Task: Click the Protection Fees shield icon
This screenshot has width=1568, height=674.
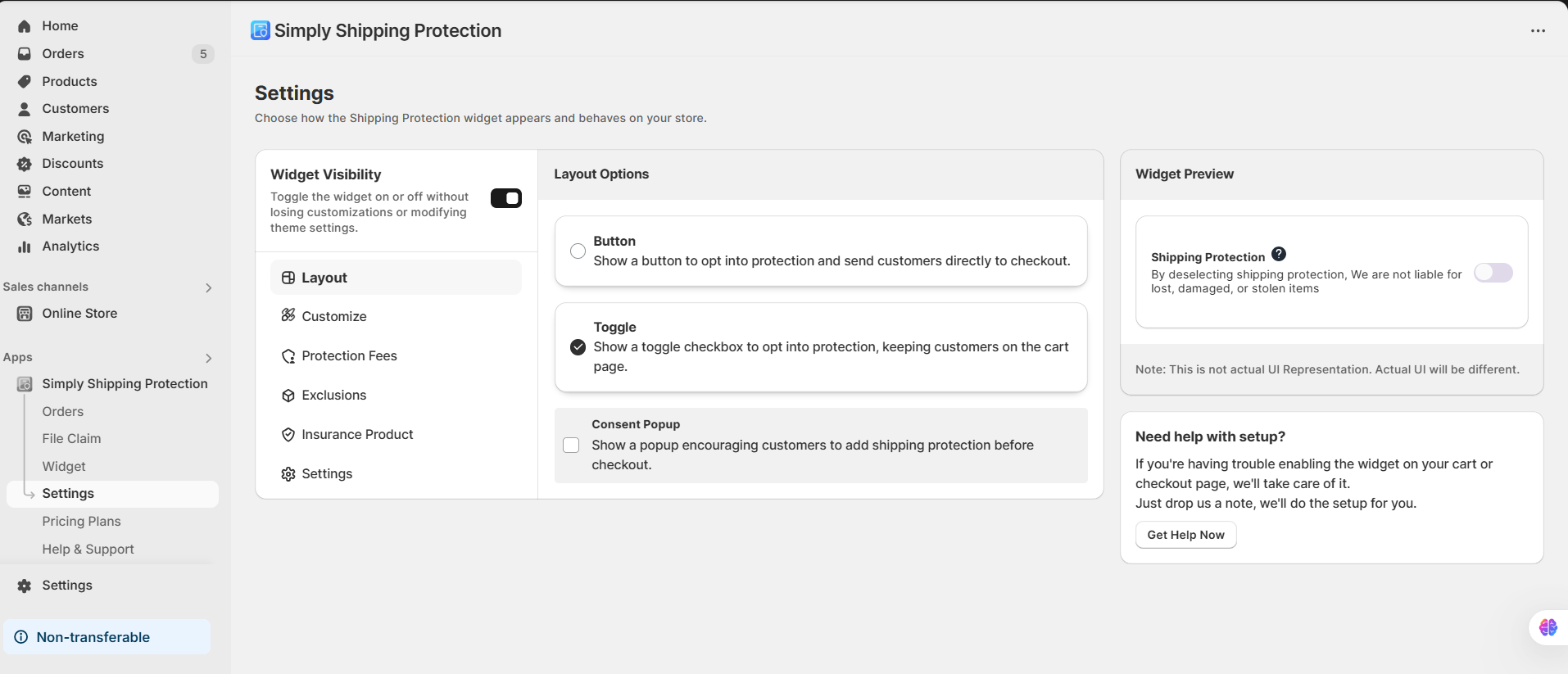Action: pyautogui.click(x=288, y=356)
